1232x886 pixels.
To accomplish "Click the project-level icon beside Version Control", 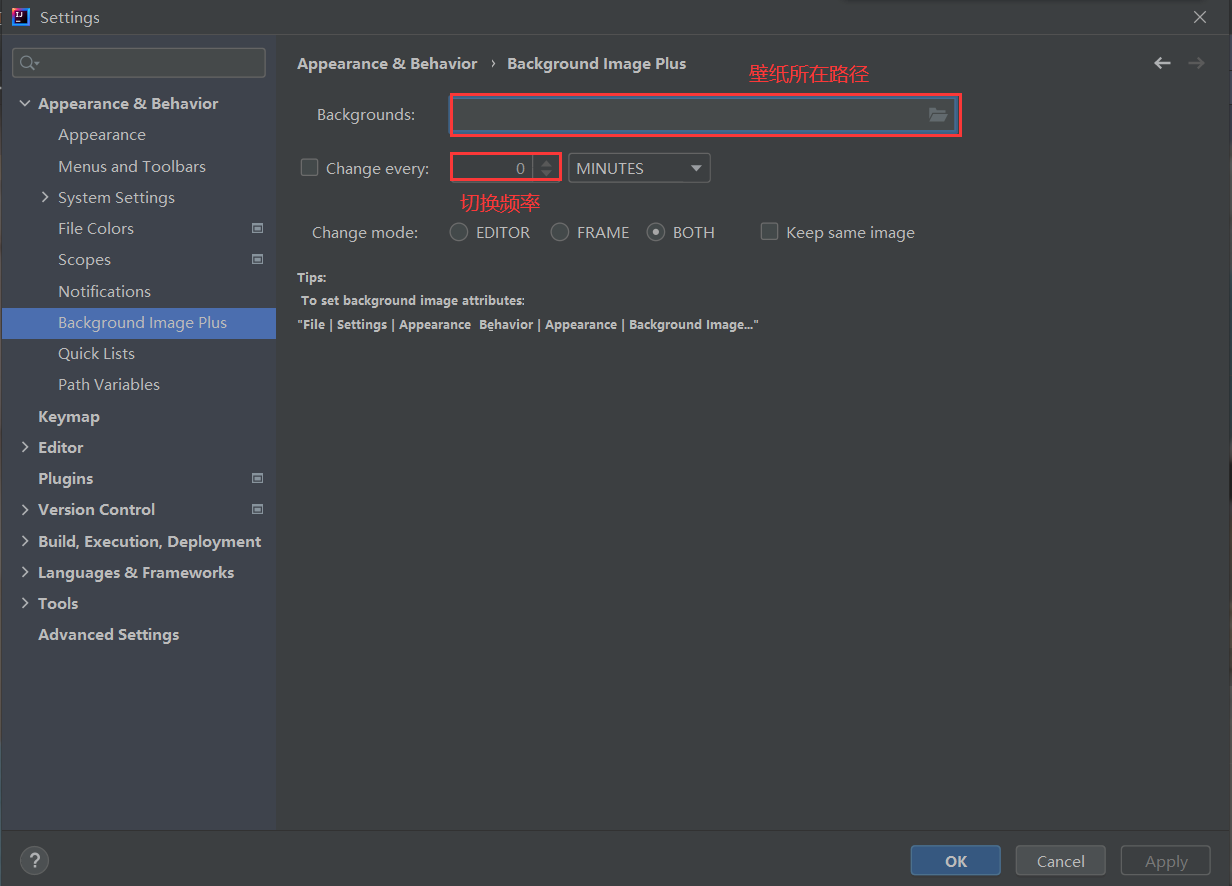I will pyautogui.click(x=257, y=510).
